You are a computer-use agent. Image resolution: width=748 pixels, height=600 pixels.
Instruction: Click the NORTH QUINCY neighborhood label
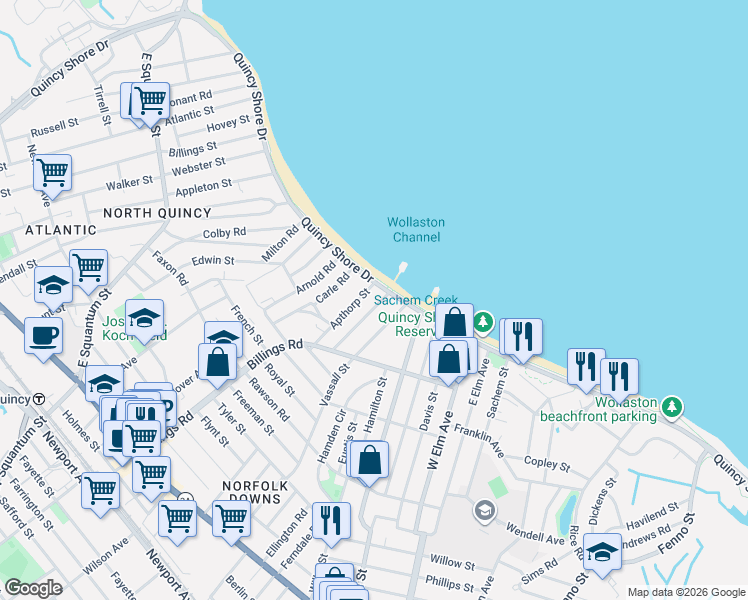tap(157, 213)
